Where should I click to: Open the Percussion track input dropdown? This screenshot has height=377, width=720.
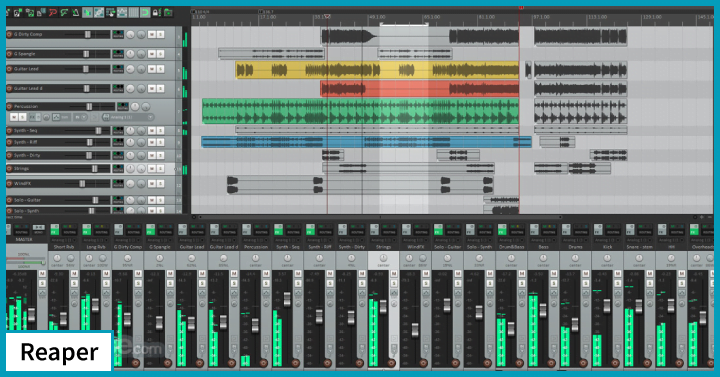(128, 118)
